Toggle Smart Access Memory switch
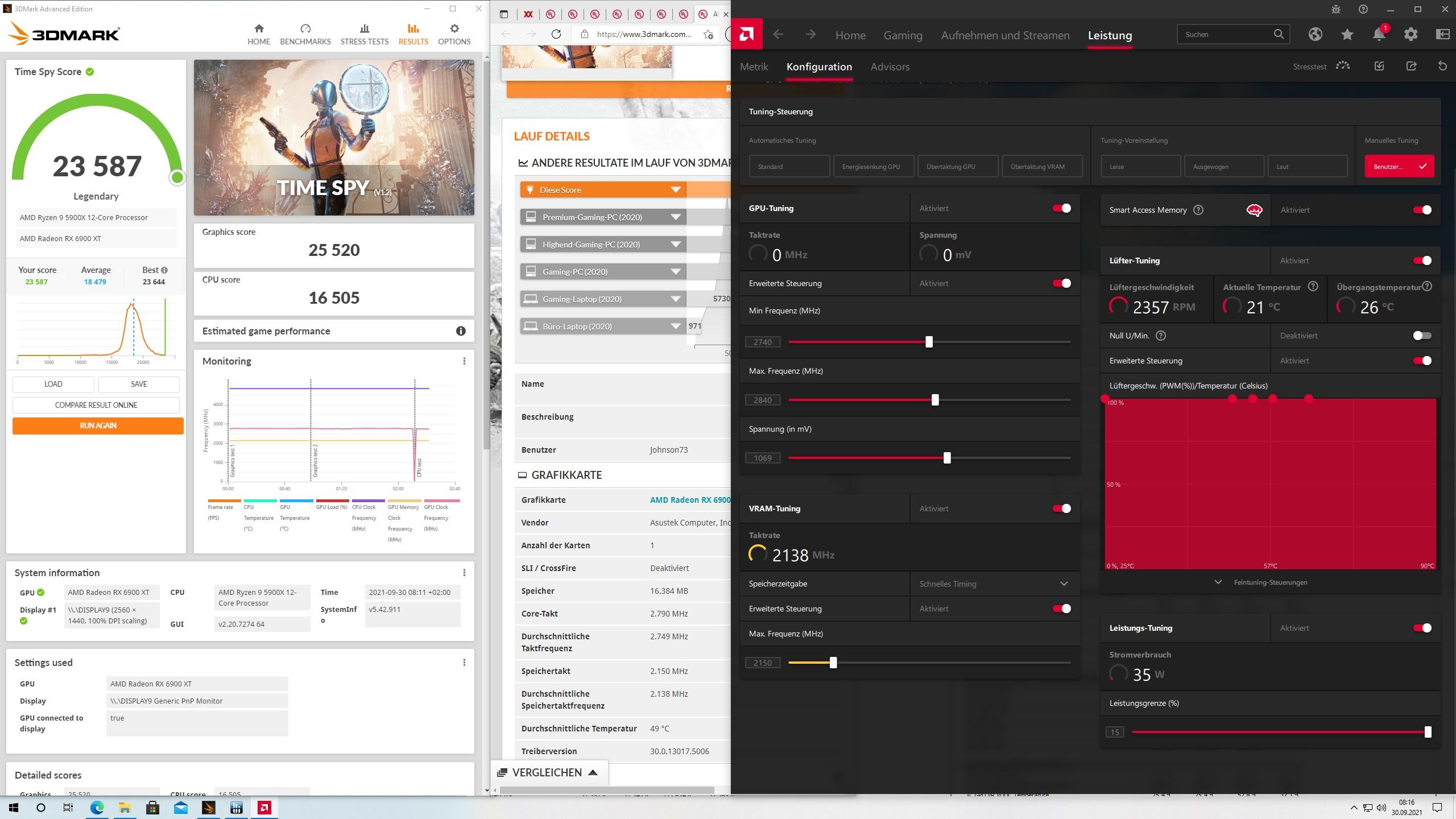 1422,210
